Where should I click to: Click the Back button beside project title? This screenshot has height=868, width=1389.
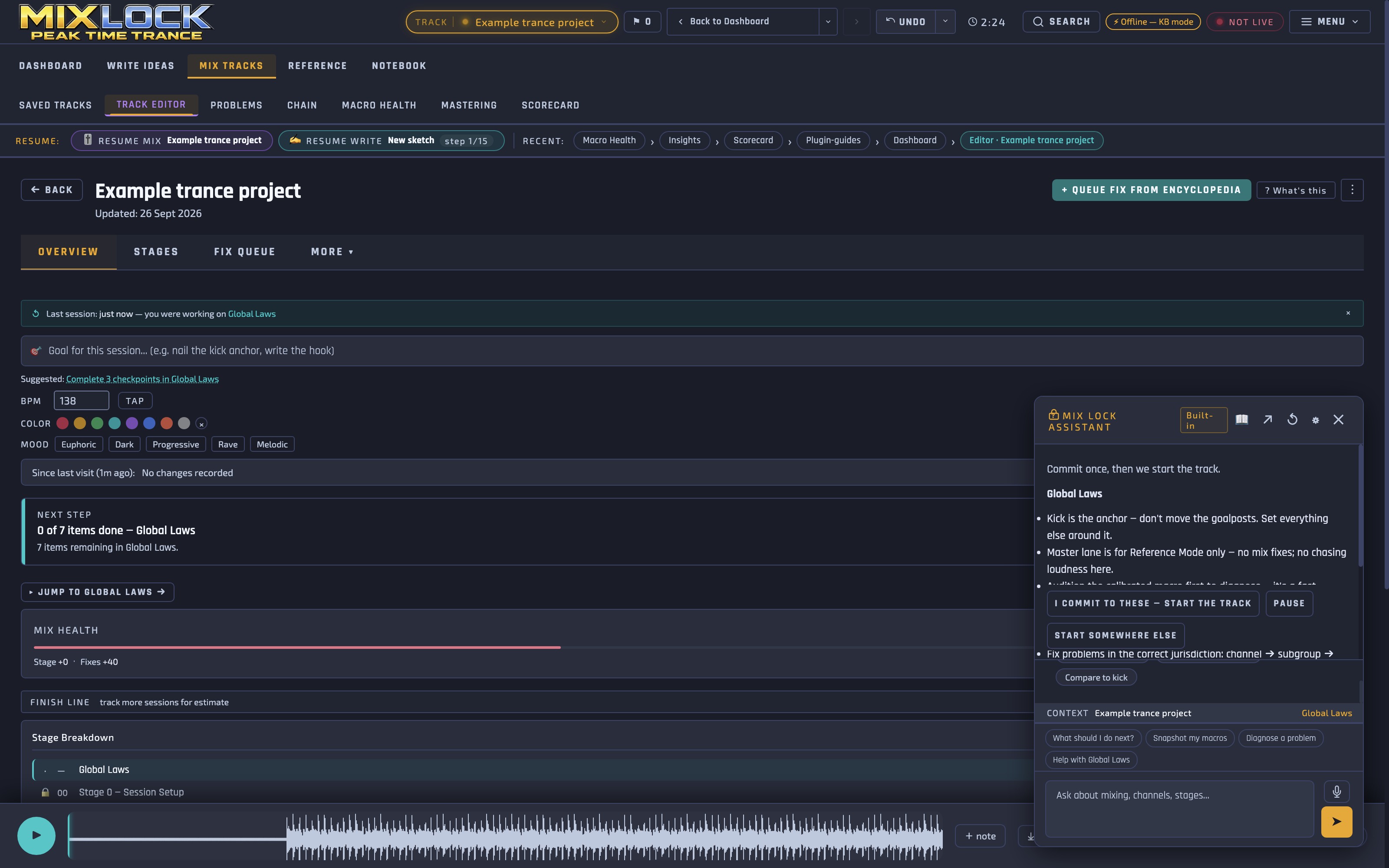point(52,190)
